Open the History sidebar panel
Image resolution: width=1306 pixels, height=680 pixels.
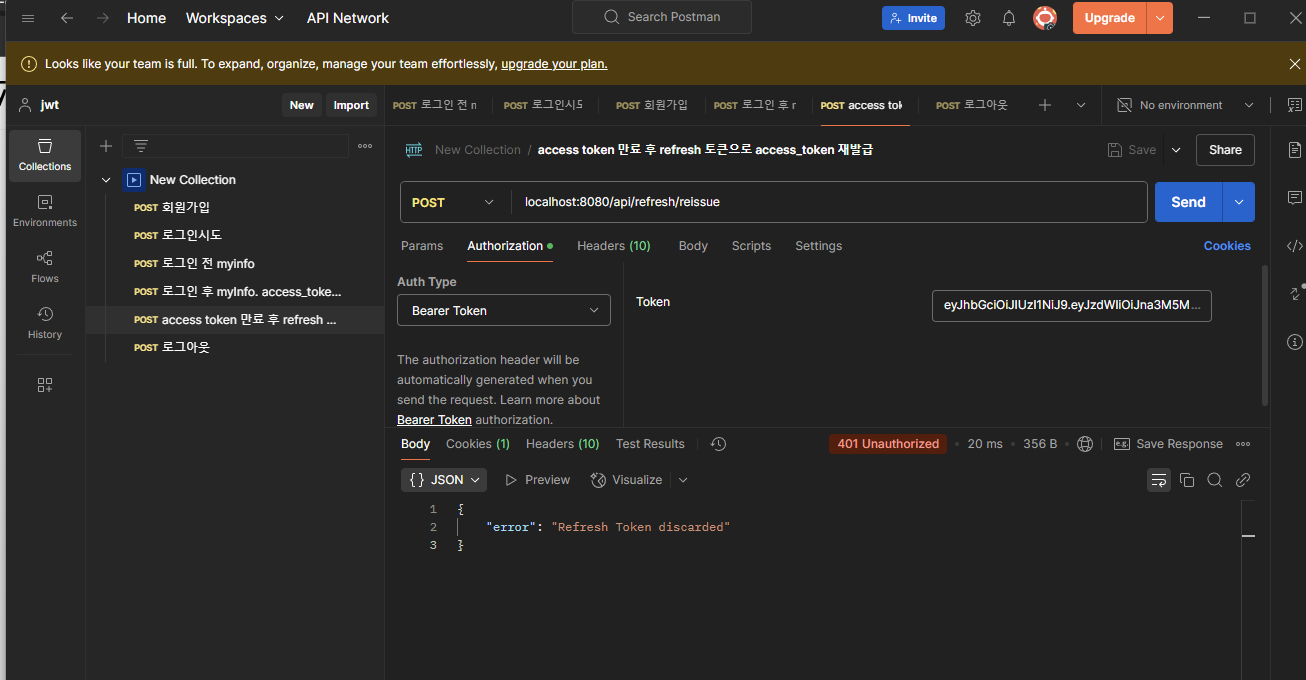click(x=45, y=323)
